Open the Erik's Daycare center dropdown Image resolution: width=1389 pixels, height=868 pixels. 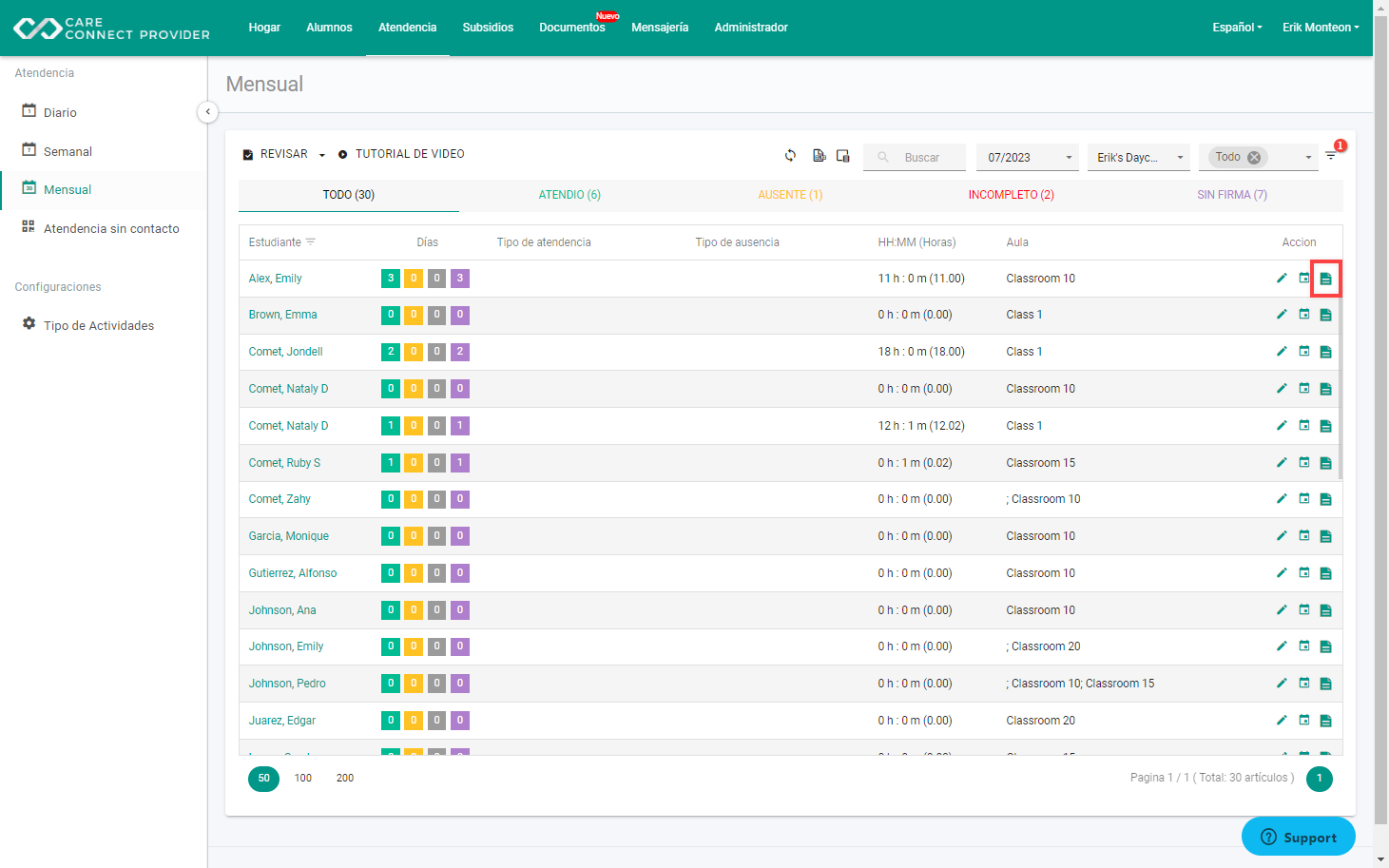point(1139,157)
